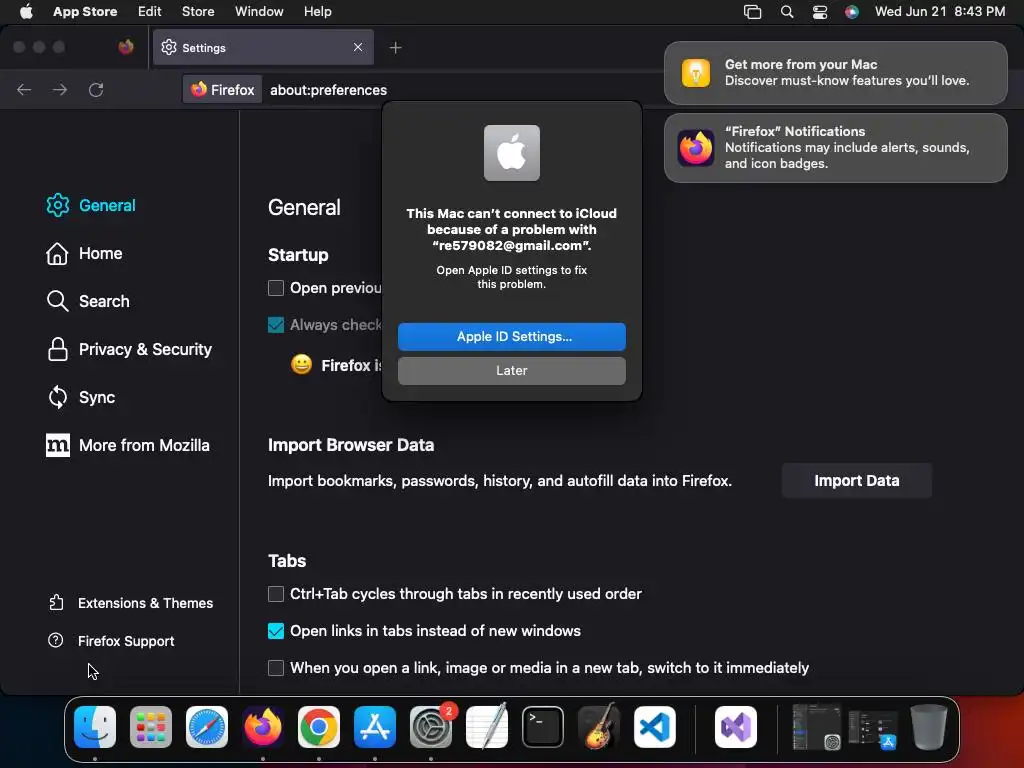The image size is (1024, 768).
Task: Click the Stage Manager window icon in menu bar
Action: tap(752, 12)
